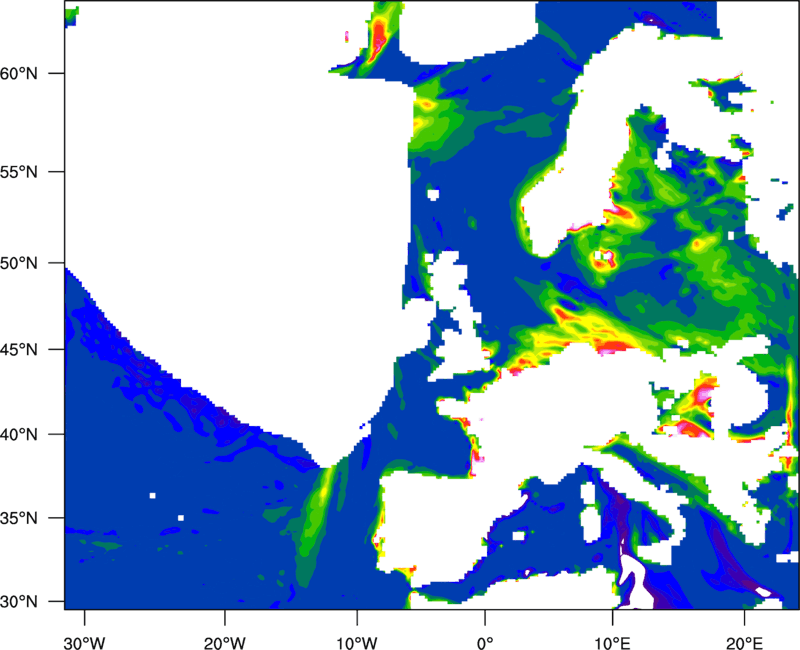The image size is (800, 650).
Task: Click the 0° longitude label
Action: point(485,643)
